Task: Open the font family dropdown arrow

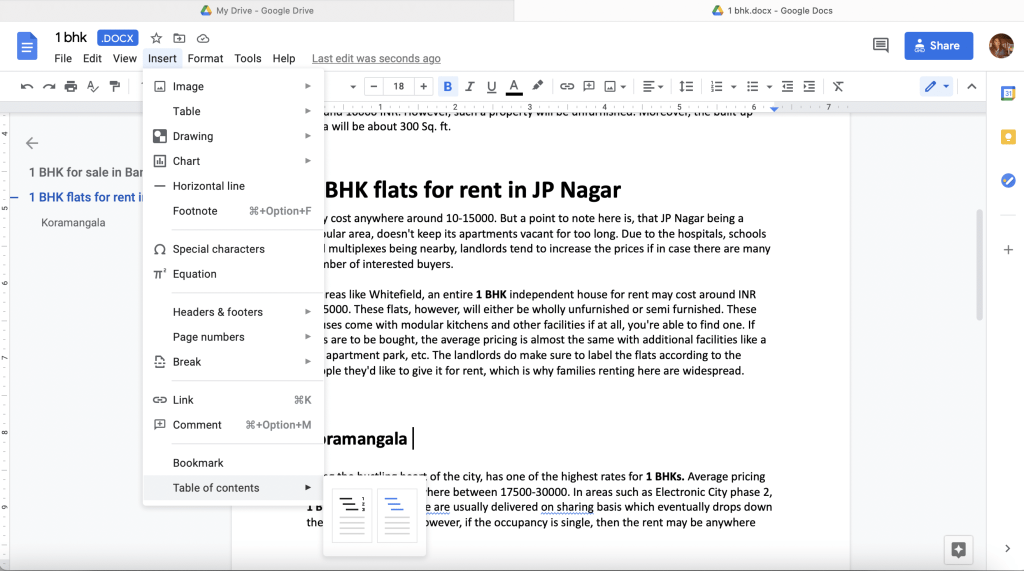Action: [x=353, y=86]
